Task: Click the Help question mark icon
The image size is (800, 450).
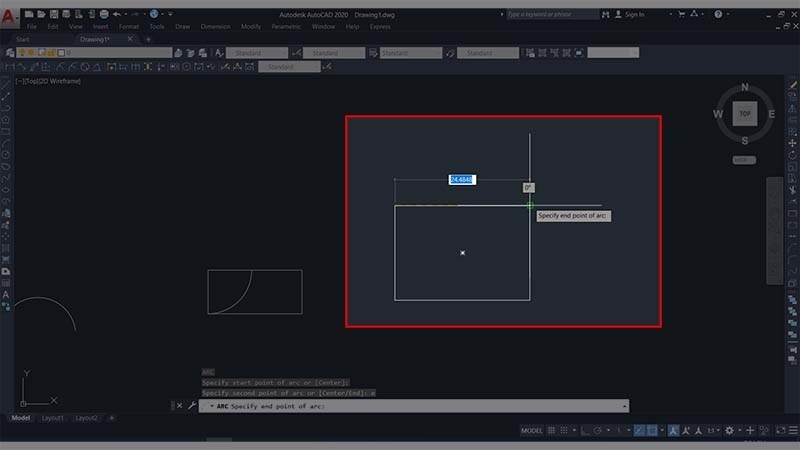Action: tap(718, 14)
